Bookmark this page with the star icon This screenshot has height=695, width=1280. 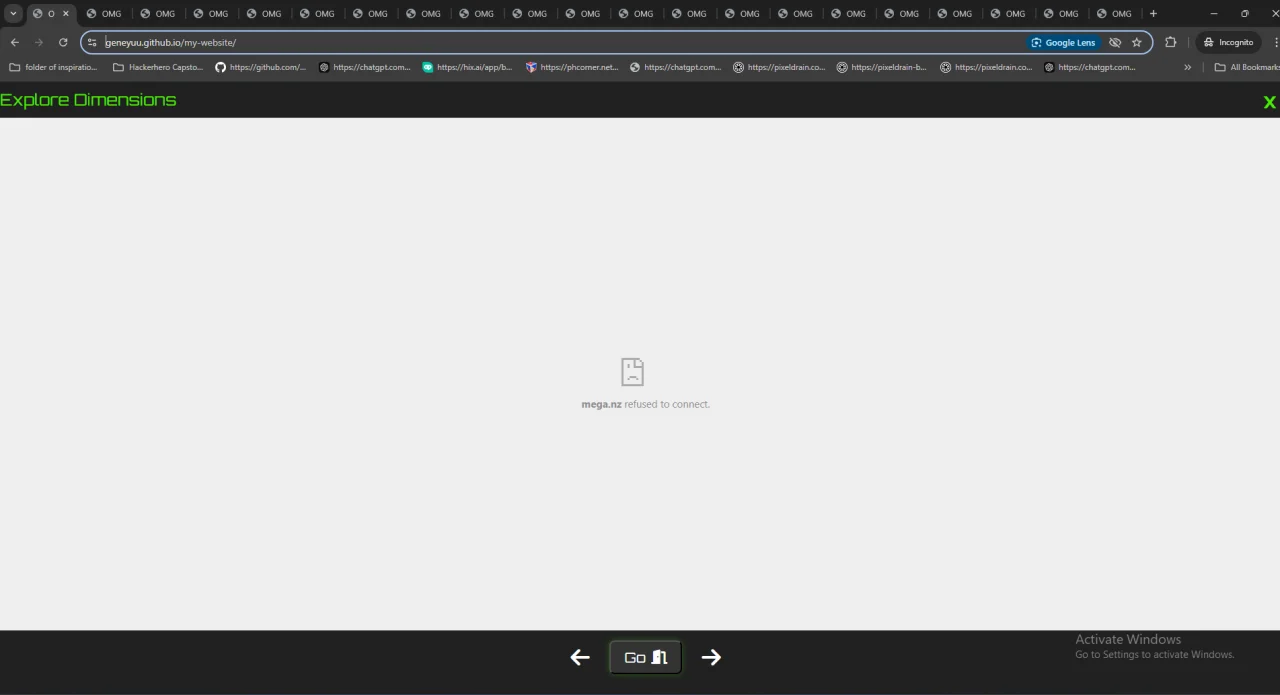click(x=1137, y=42)
